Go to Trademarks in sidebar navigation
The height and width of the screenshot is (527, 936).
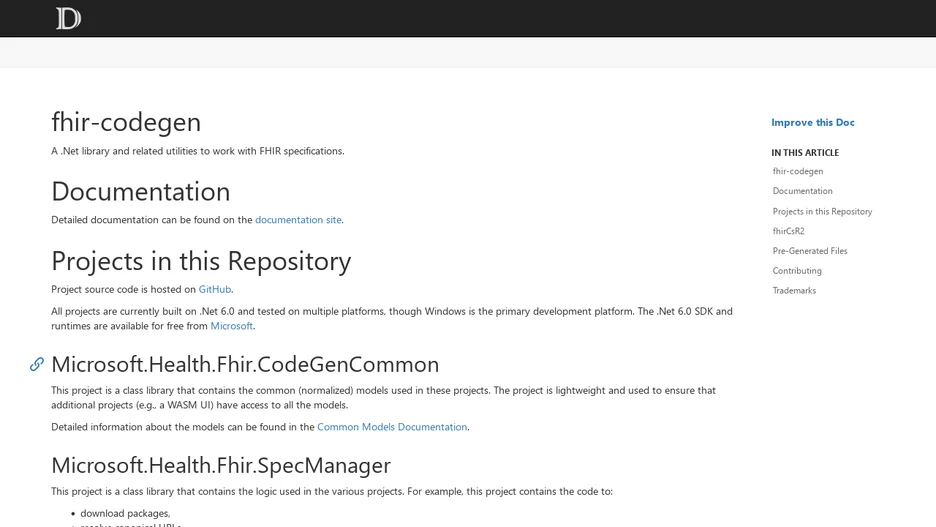[x=794, y=291]
